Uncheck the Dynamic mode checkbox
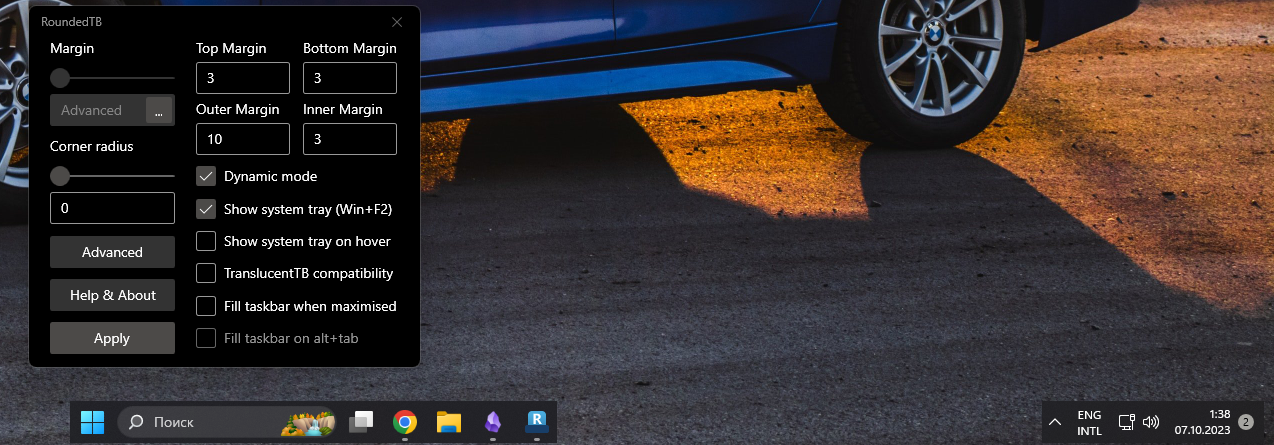The image size is (1274, 445). coord(206,176)
